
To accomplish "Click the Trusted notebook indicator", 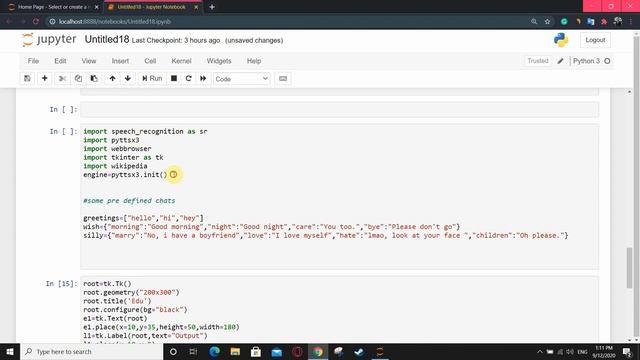I will [x=538, y=61].
